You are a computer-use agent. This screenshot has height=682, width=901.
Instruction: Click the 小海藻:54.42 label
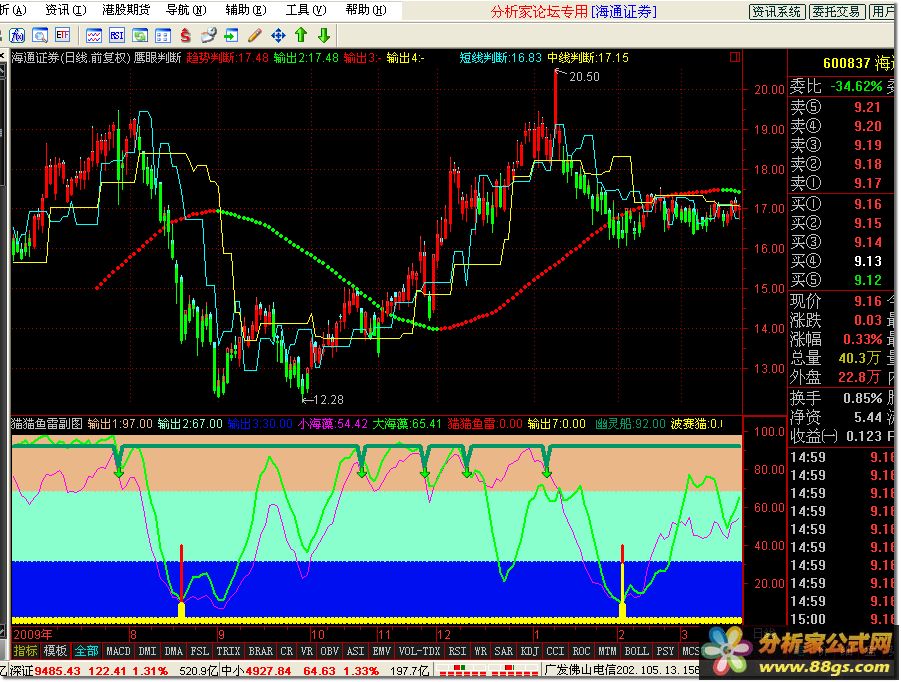(x=332, y=424)
